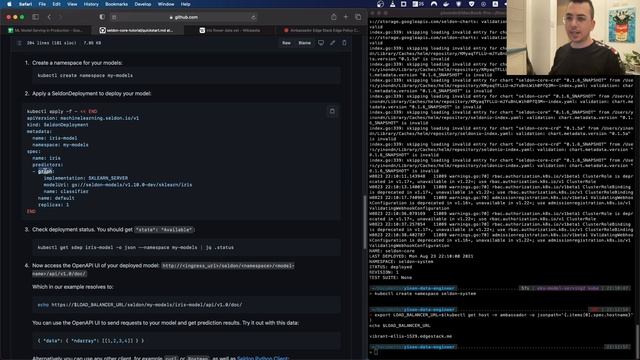Image resolution: width=640 pixels, height=360 pixels.
Task: Delete file with trash icon
Action: coord(344,43)
